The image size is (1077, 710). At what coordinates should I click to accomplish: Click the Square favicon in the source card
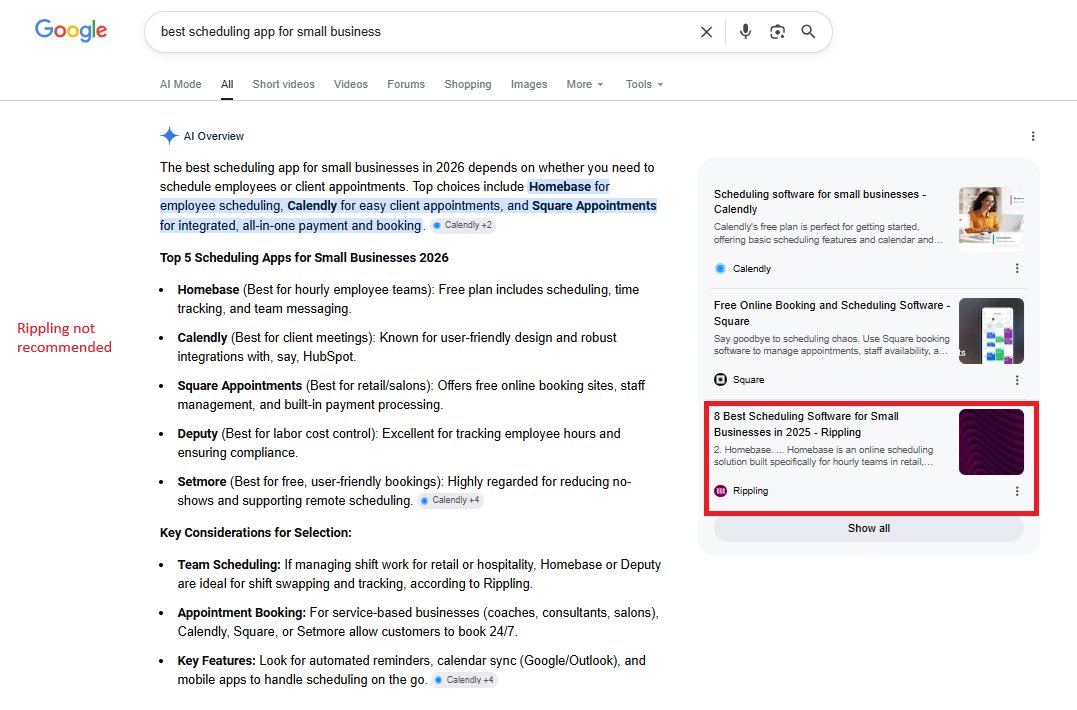(x=720, y=380)
